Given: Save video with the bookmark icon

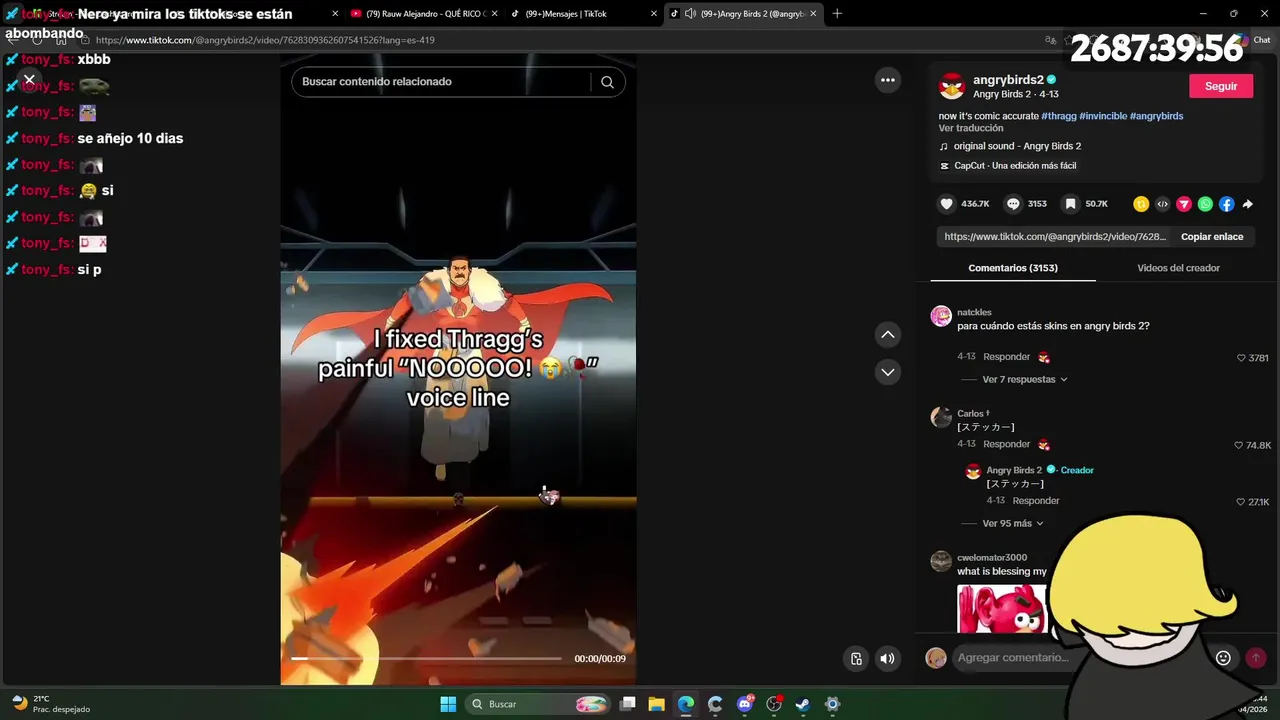Looking at the screenshot, I should (x=1070, y=204).
